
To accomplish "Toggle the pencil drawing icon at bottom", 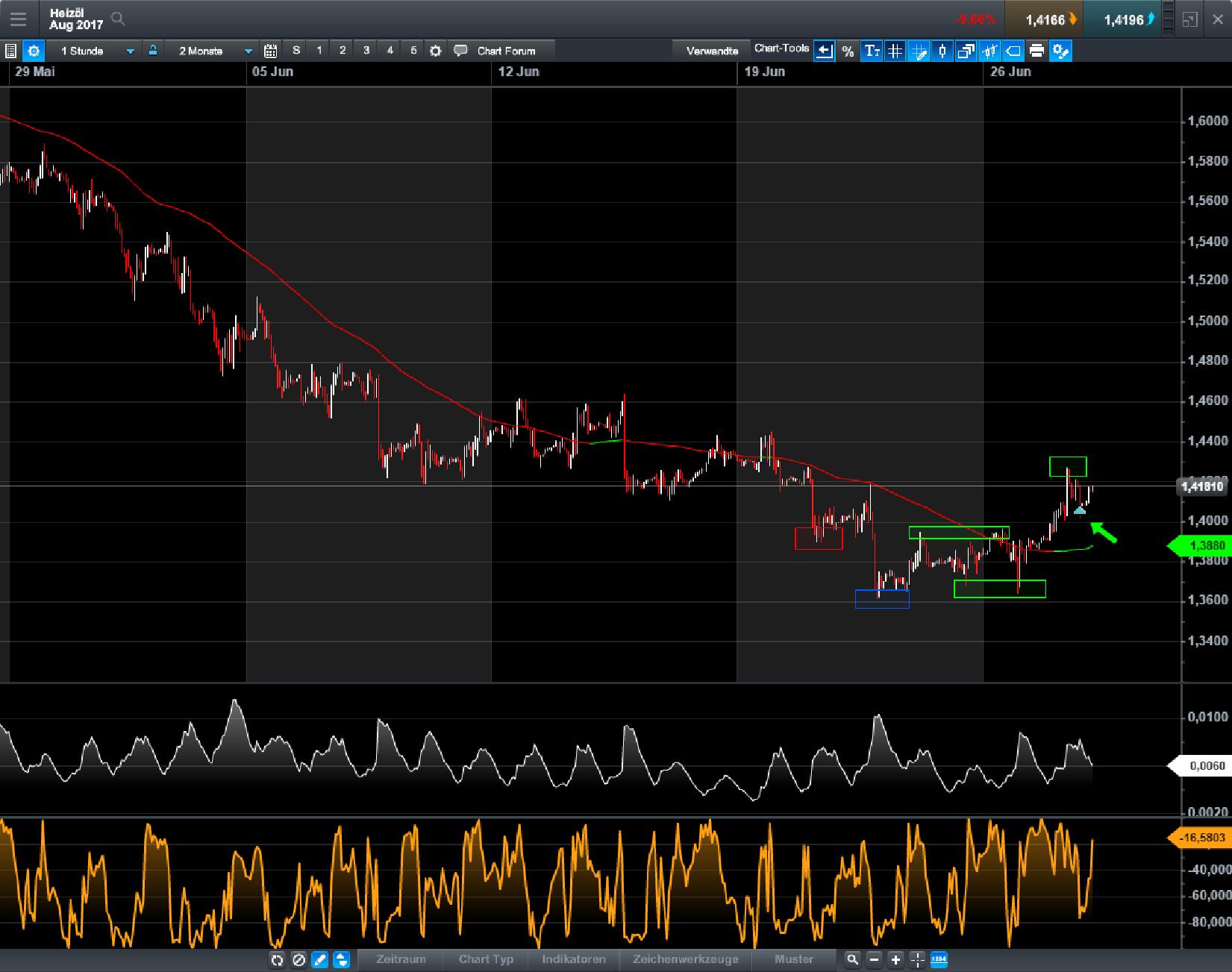I will click(x=319, y=961).
